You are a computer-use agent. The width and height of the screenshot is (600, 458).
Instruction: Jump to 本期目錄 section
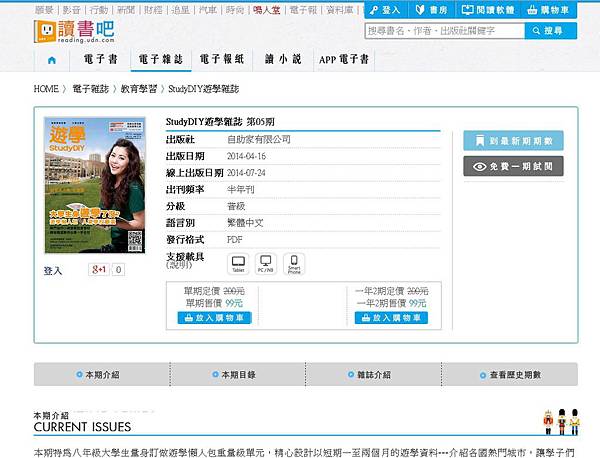[238, 375]
